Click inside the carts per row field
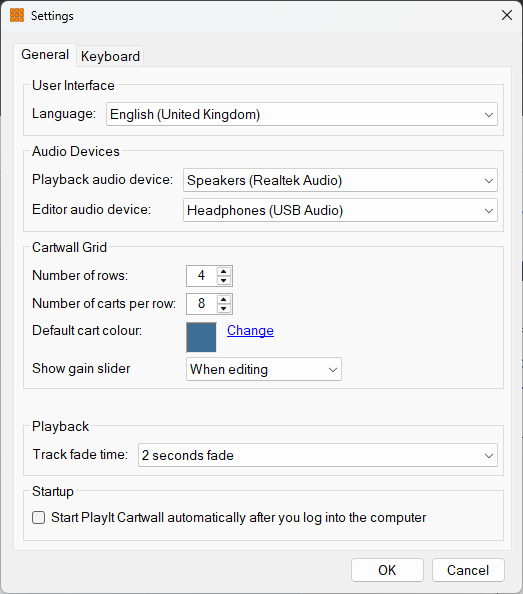523x594 pixels. click(201, 304)
